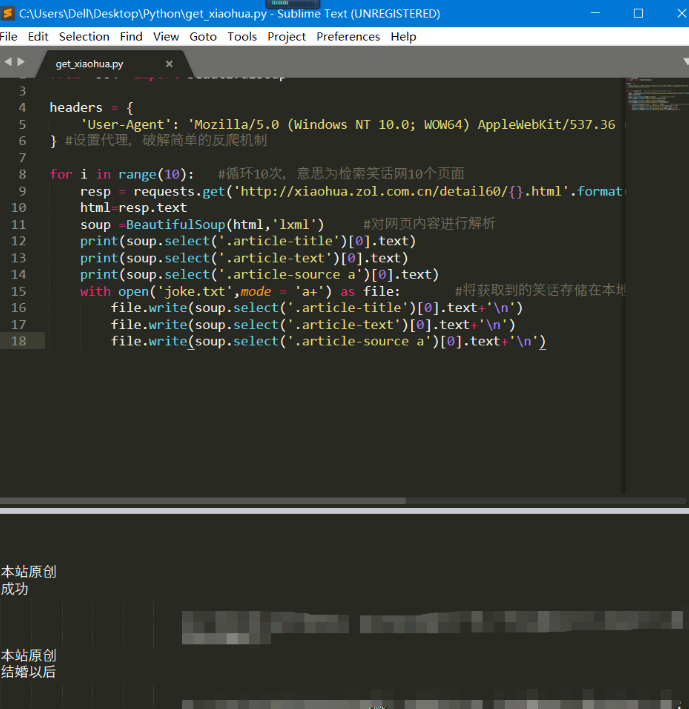Click 'BeautifulSoup' on line 11
Viewport: 689px width, 709px height.
tap(175, 225)
